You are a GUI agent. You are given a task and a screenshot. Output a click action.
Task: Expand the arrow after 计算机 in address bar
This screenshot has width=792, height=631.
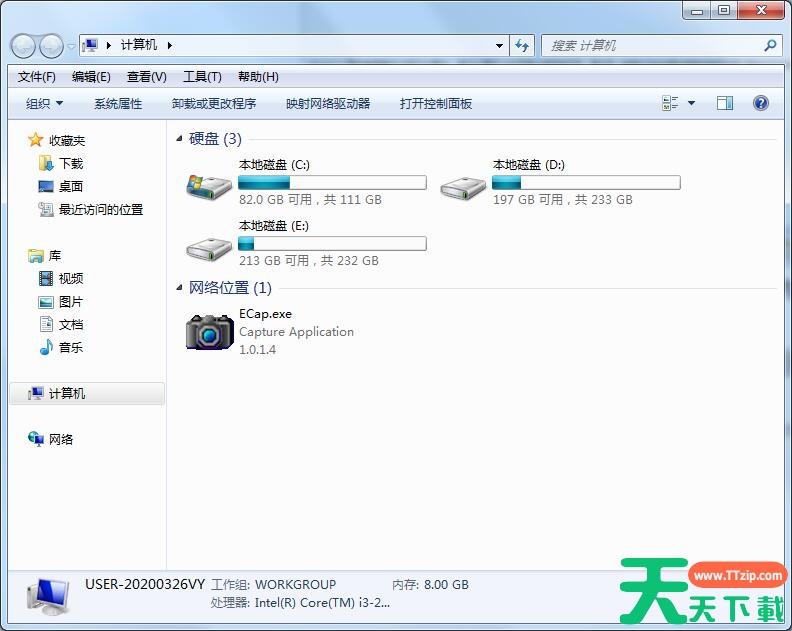point(170,45)
